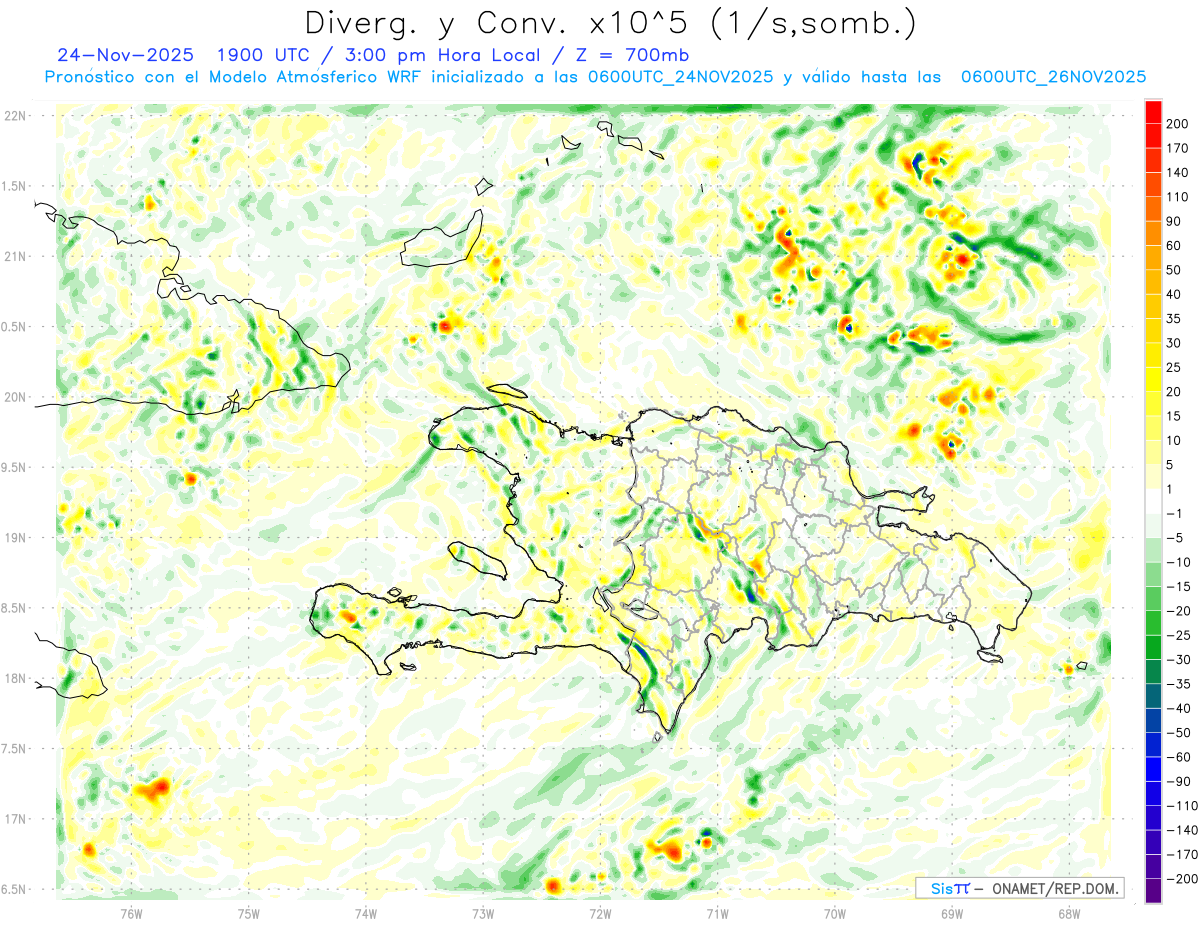The height and width of the screenshot is (927, 1200).
Task: Click the '70W' longitude label
Action: [x=835, y=913]
